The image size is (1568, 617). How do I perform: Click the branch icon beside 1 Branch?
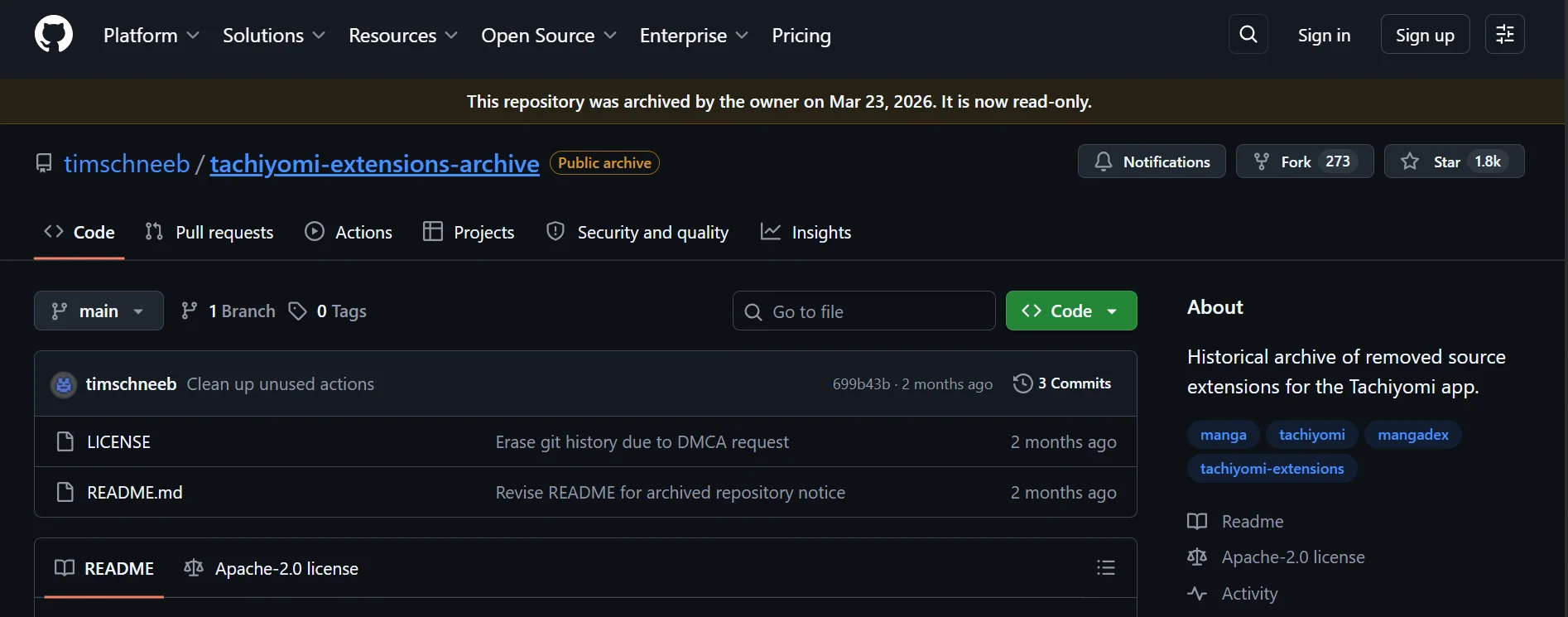(190, 311)
